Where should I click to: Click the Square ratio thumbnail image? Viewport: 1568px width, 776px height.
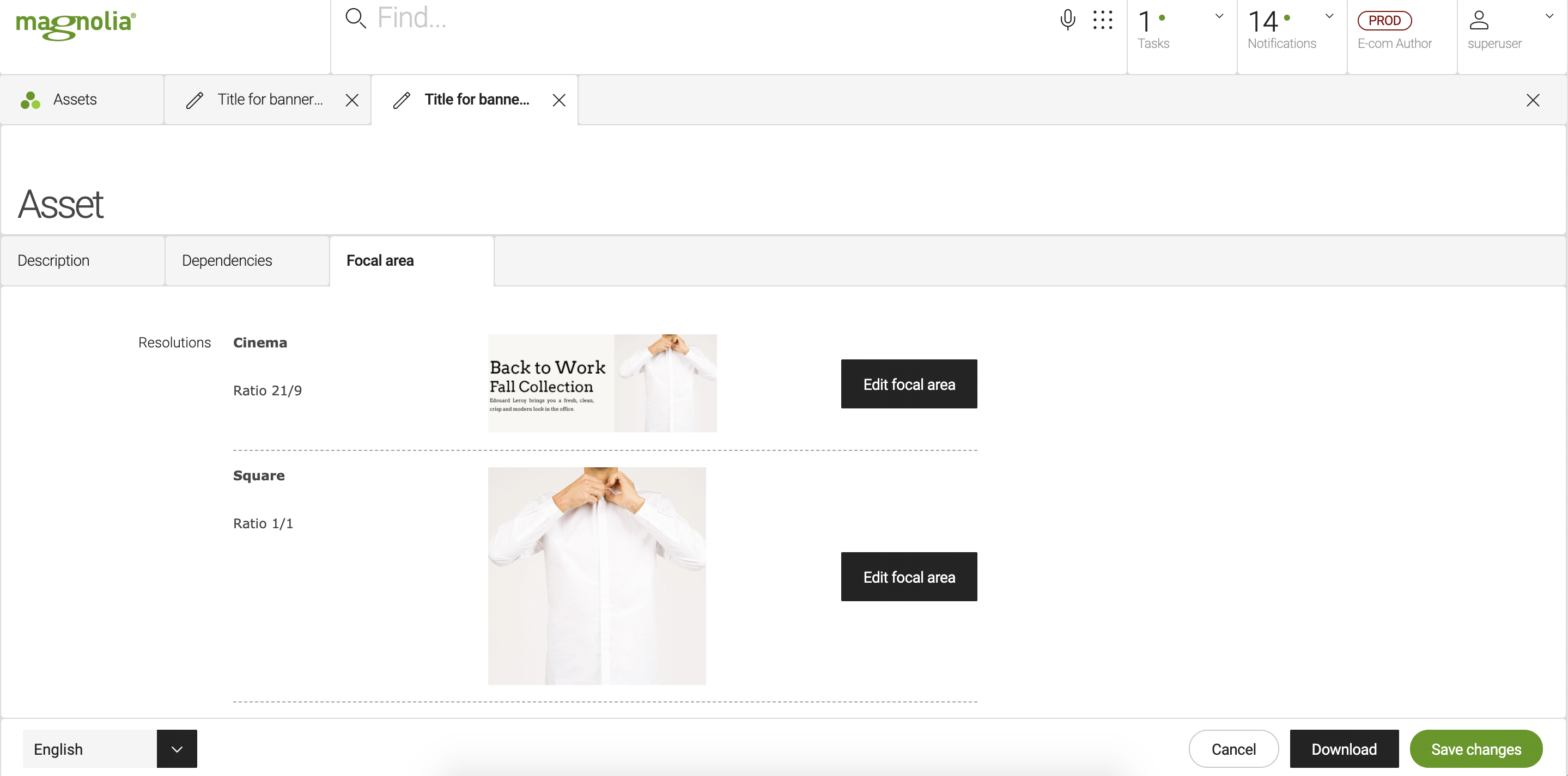597,576
